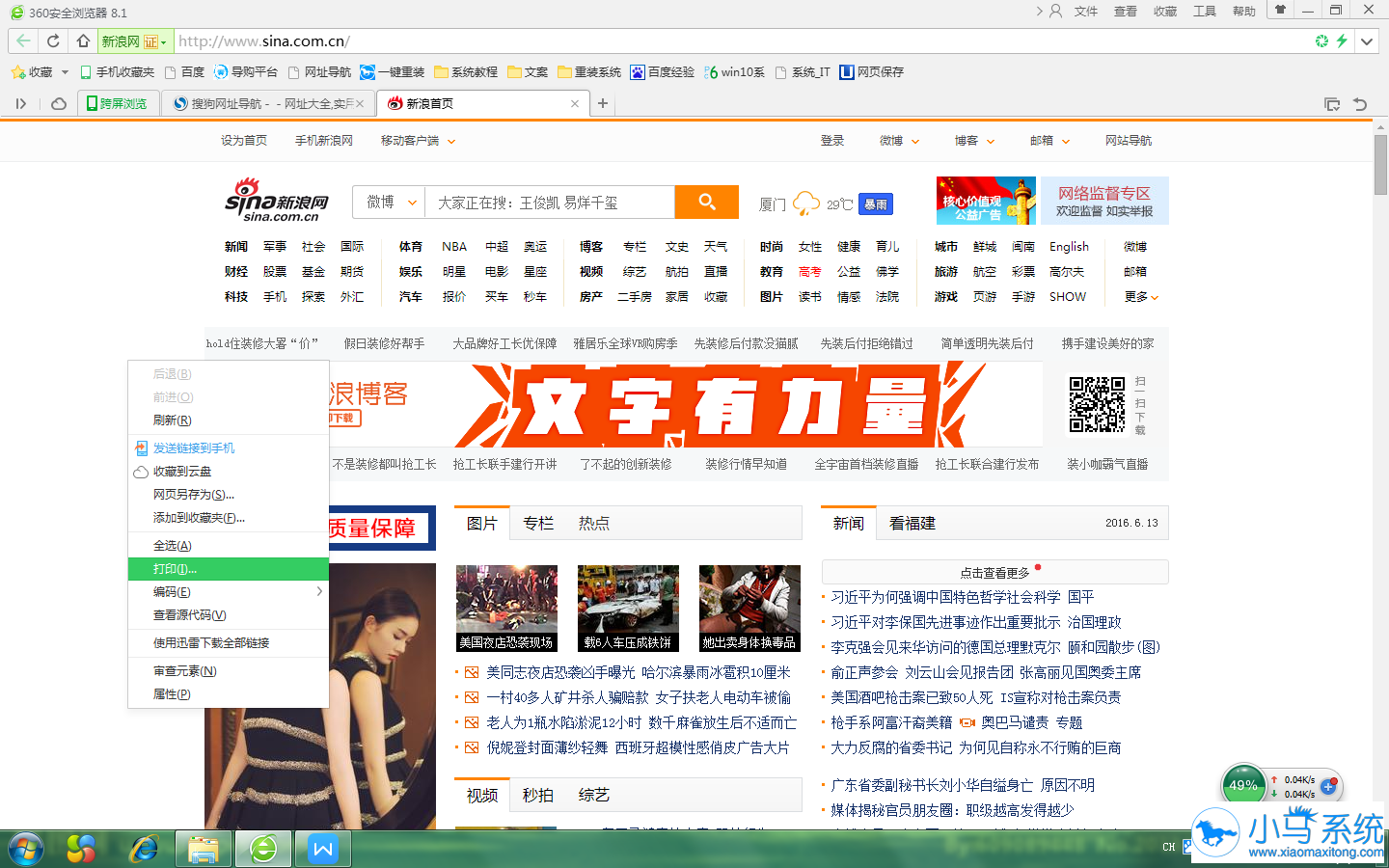
Task: Open the NBA category link
Action: (x=454, y=247)
